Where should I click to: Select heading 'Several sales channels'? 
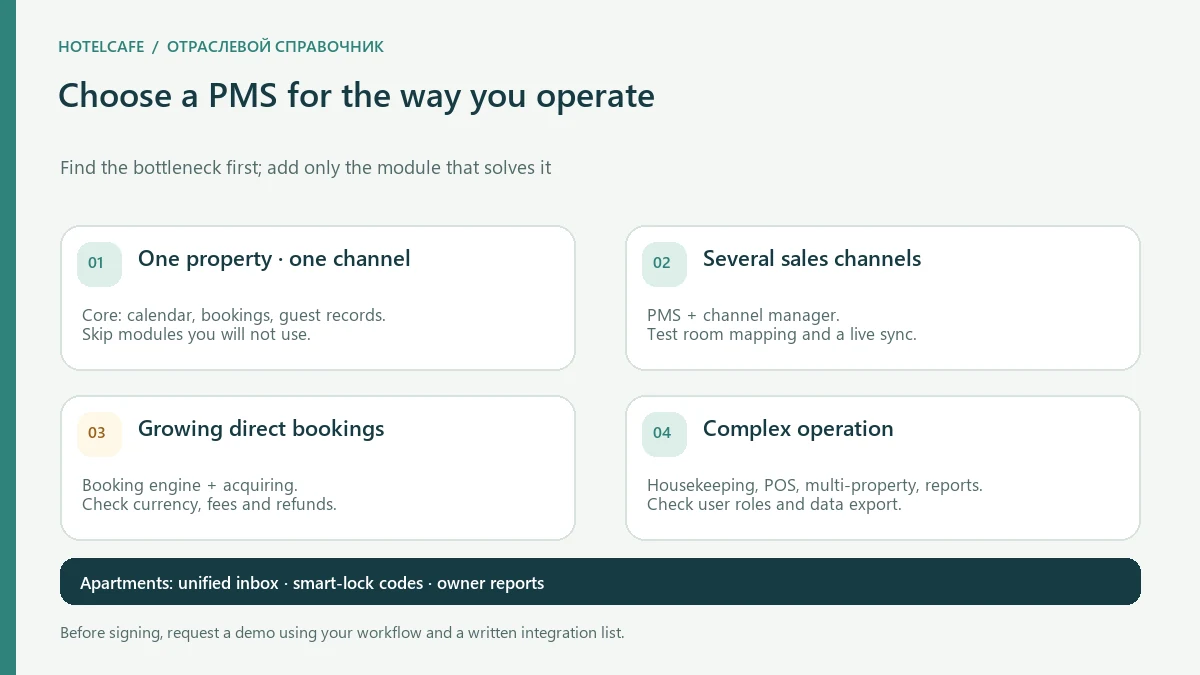pos(812,259)
